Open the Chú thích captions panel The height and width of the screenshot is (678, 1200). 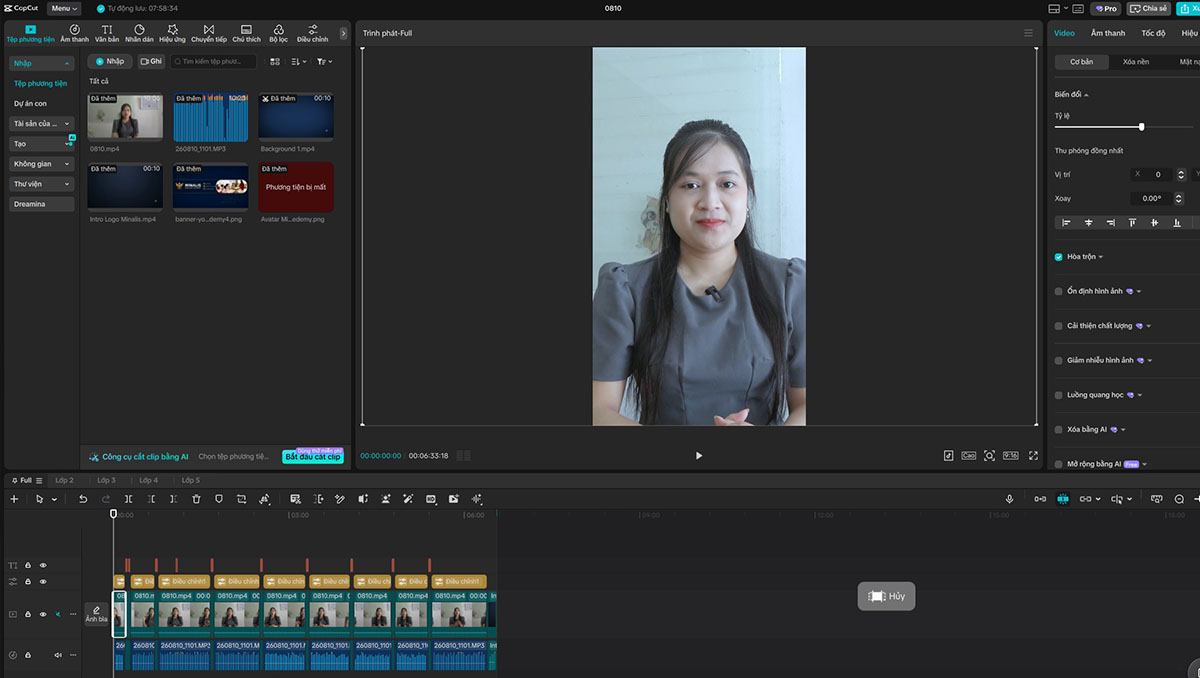coord(246,33)
